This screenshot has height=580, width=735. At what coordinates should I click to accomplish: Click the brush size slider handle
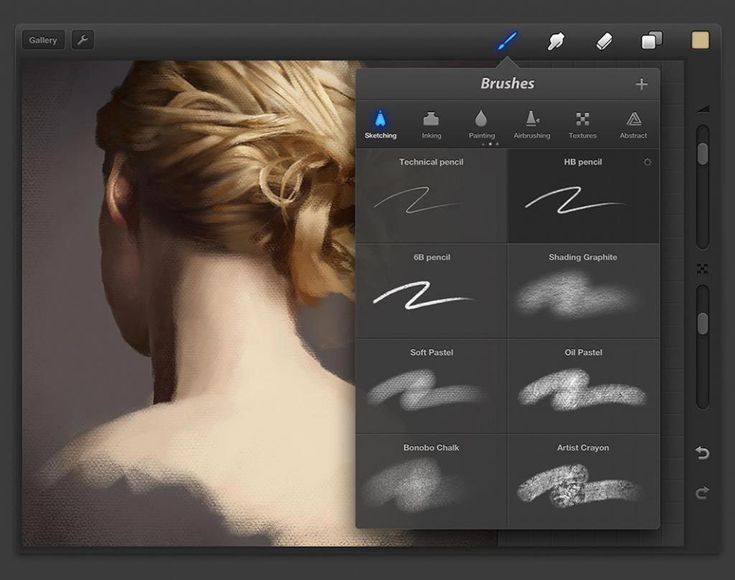(x=702, y=154)
